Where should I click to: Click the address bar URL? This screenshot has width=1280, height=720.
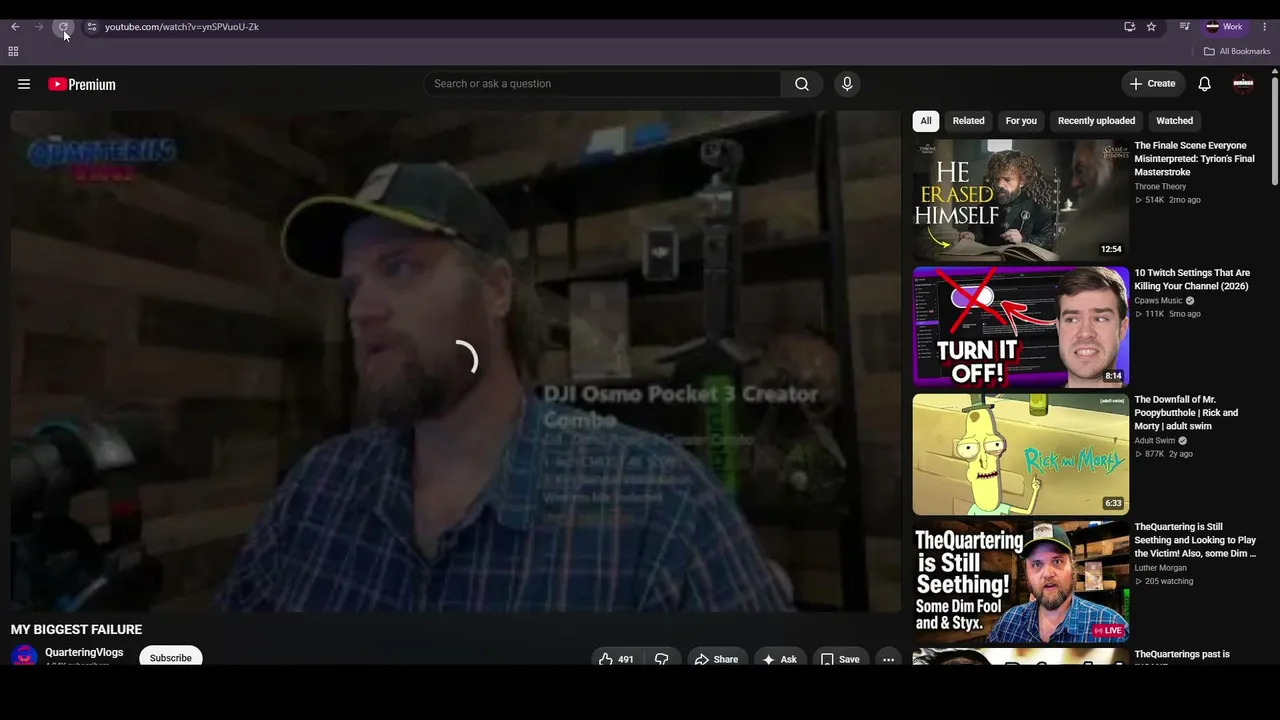point(182,27)
